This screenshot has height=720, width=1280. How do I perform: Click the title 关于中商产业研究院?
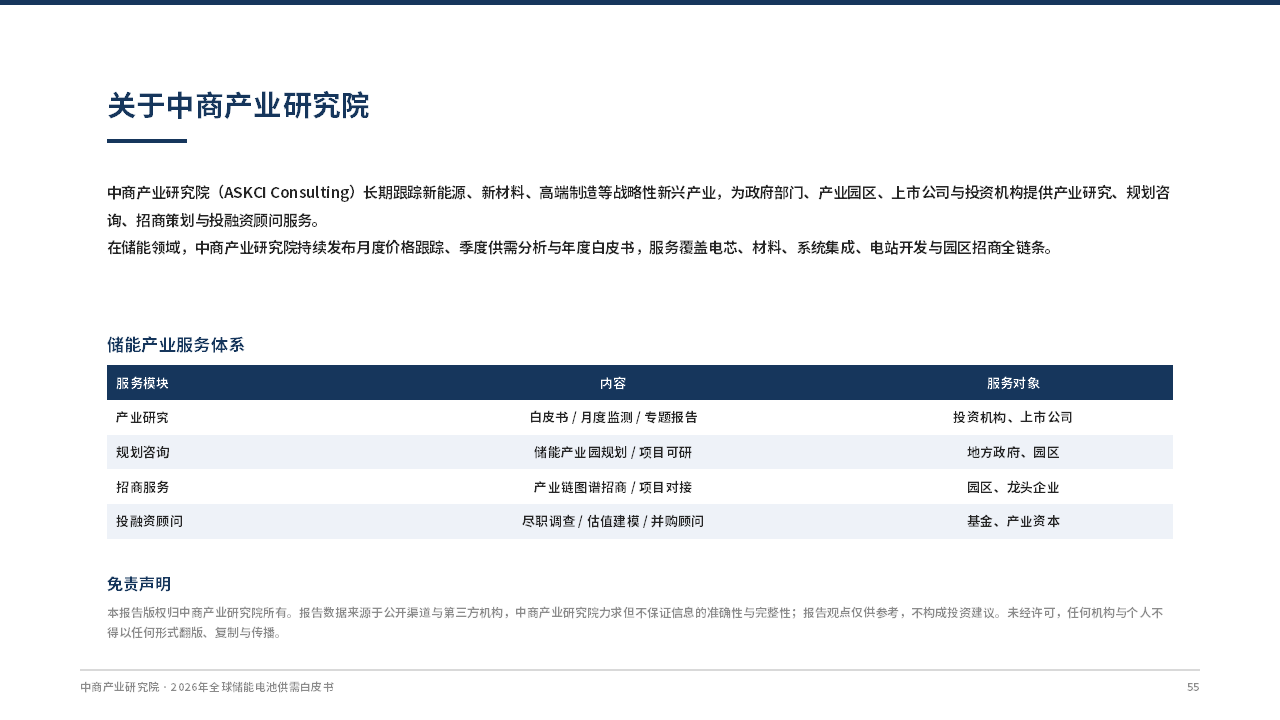[238, 106]
